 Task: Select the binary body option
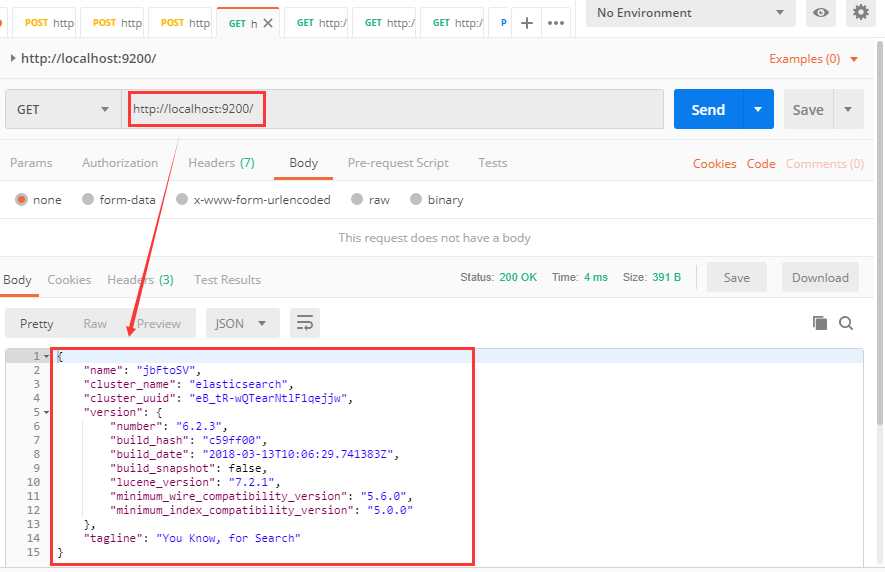click(416, 199)
